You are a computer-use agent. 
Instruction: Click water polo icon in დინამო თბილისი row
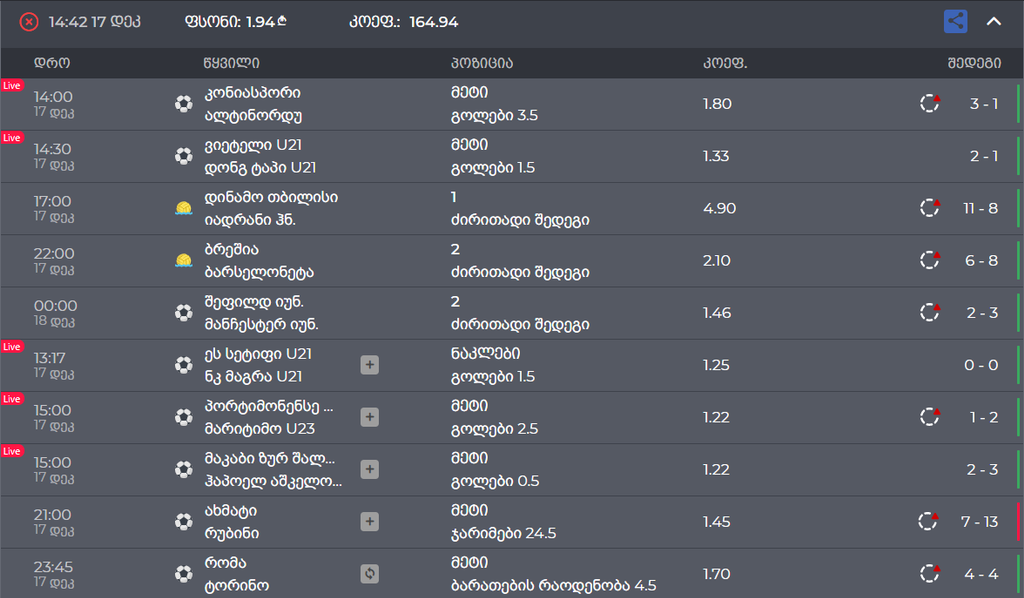tap(184, 208)
